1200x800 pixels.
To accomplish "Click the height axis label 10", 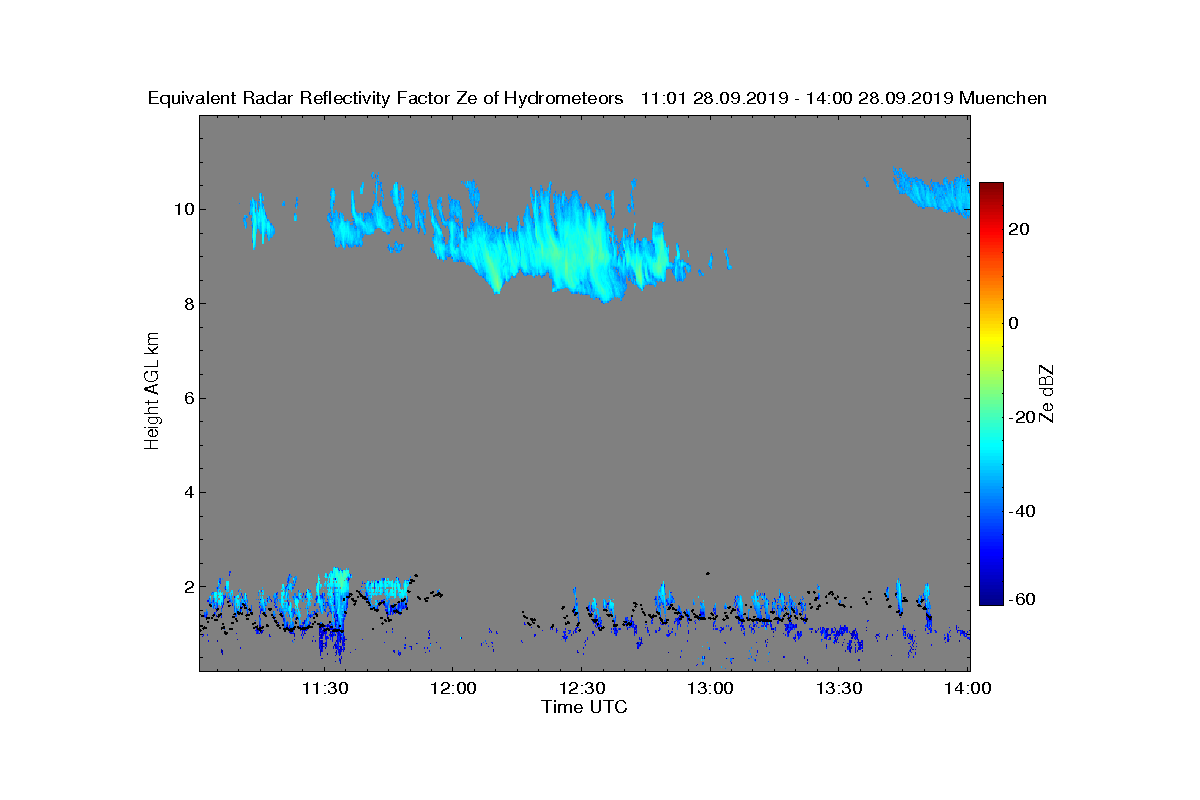I will coord(182,210).
